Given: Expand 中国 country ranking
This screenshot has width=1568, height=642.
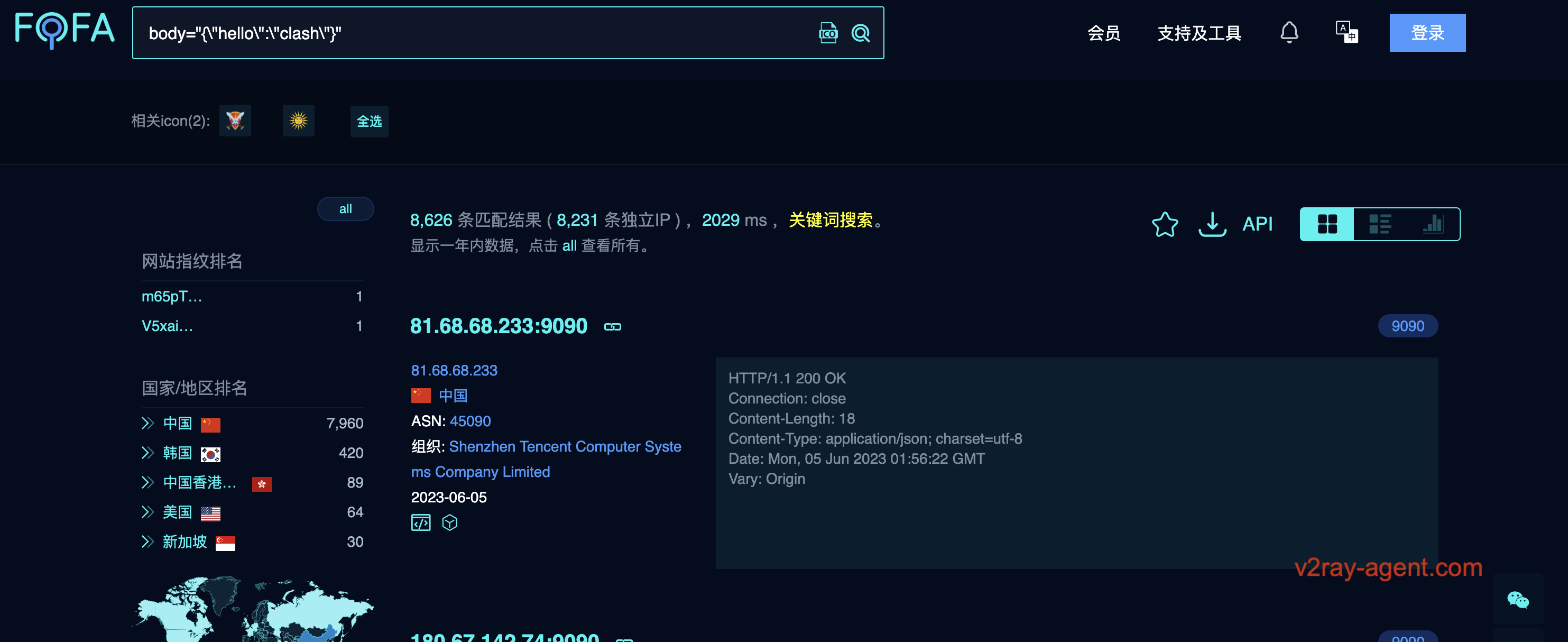Looking at the screenshot, I should [x=147, y=424].
